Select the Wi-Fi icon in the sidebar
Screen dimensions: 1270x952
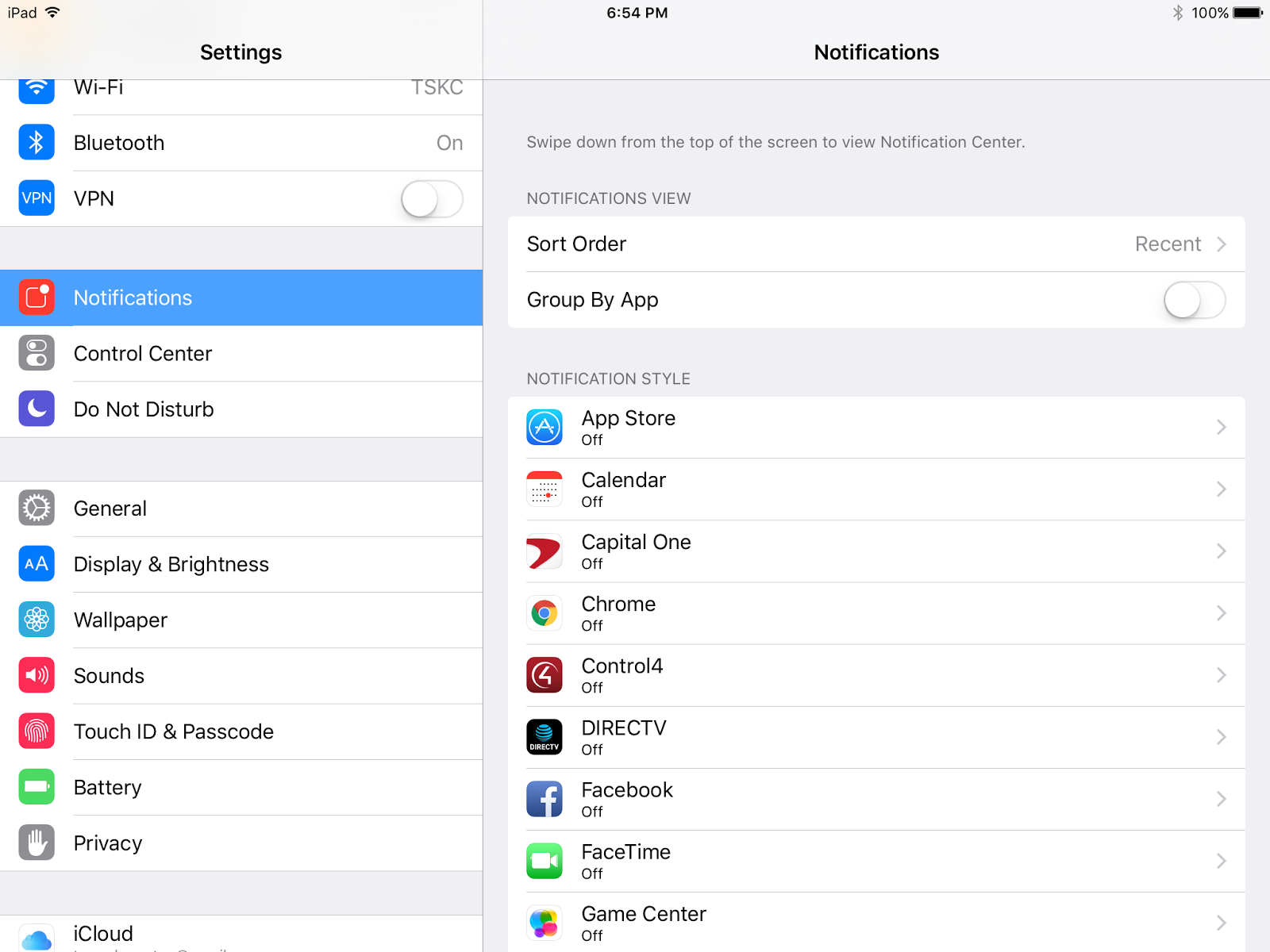tap(36, 89)
